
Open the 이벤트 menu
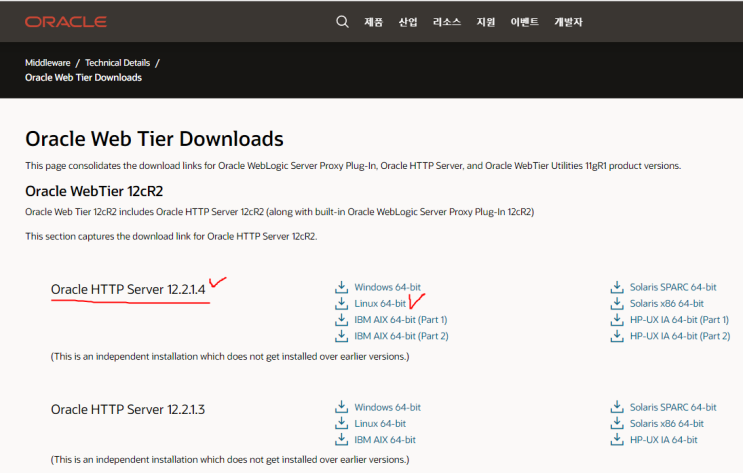(525, 22)
